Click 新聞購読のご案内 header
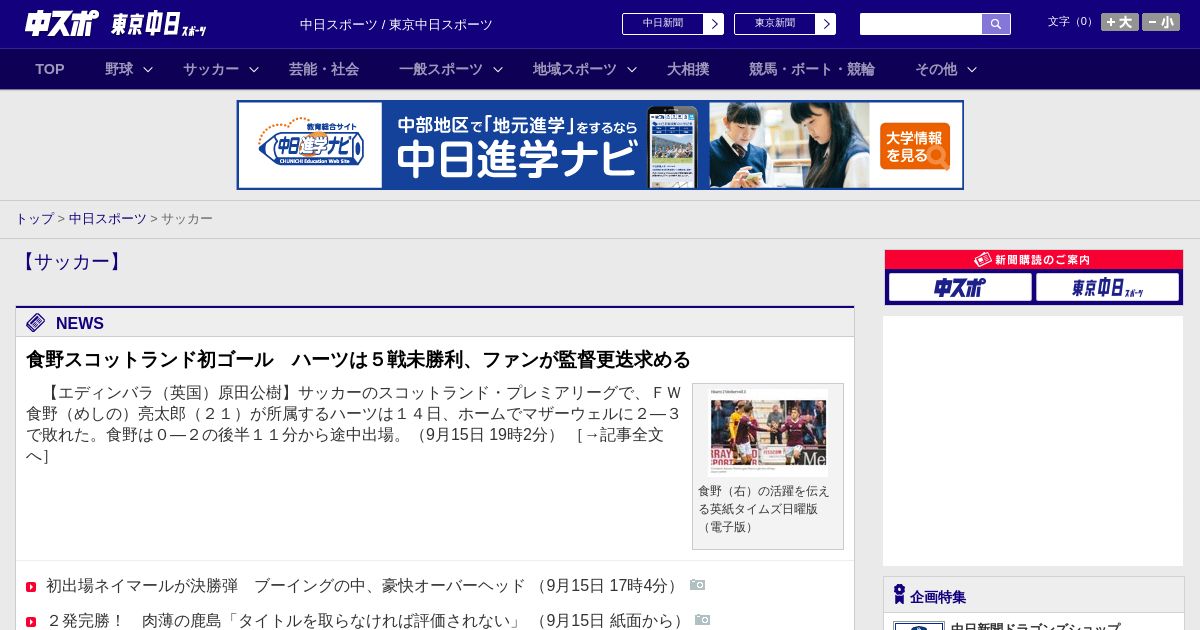This screenshot has width=1200, height=630. 1034,260
